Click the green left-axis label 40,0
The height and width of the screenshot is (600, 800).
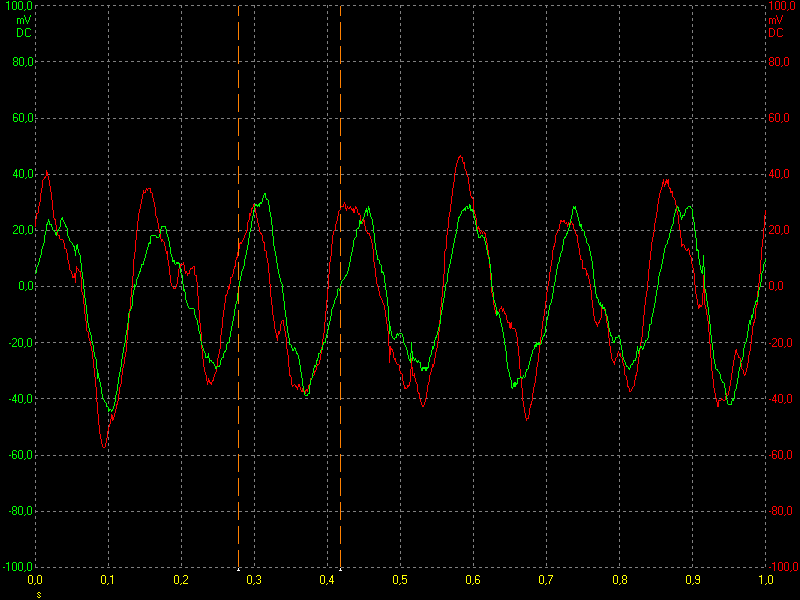click(22, 174)
